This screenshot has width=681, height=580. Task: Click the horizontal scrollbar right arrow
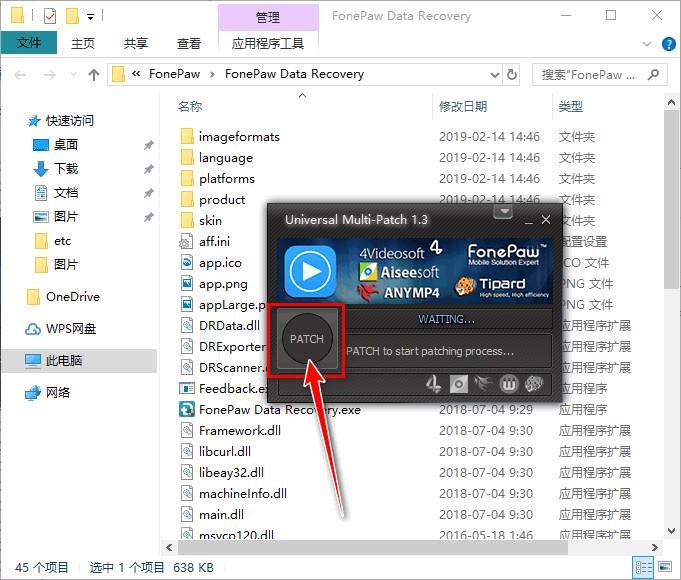[x=655, y=547]
